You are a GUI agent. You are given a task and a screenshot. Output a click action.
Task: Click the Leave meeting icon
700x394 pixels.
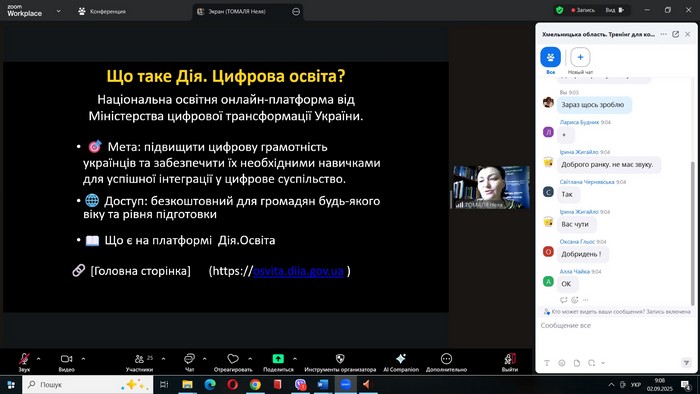tap(510, 359)
